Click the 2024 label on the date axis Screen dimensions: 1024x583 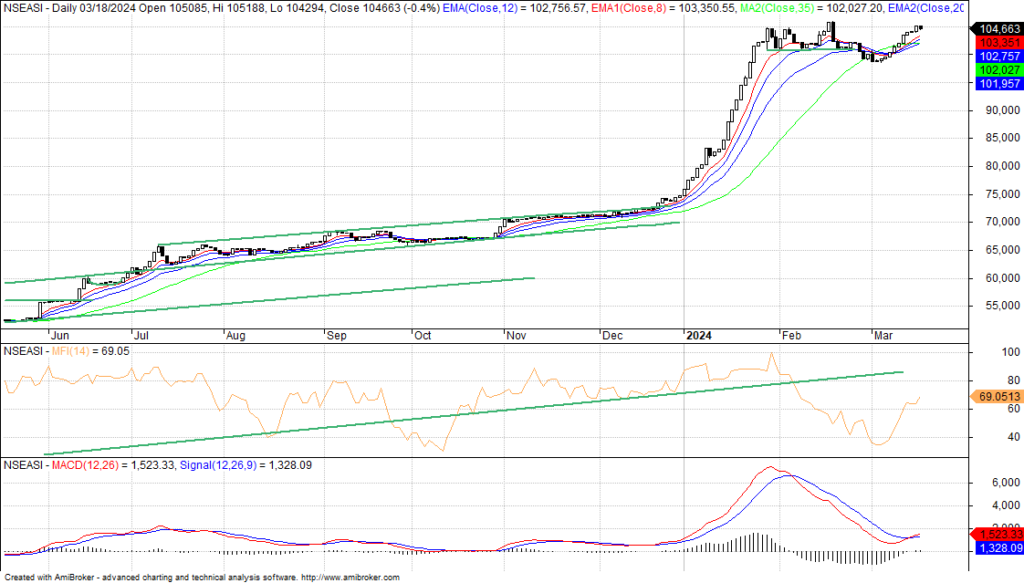coord(697,336)
